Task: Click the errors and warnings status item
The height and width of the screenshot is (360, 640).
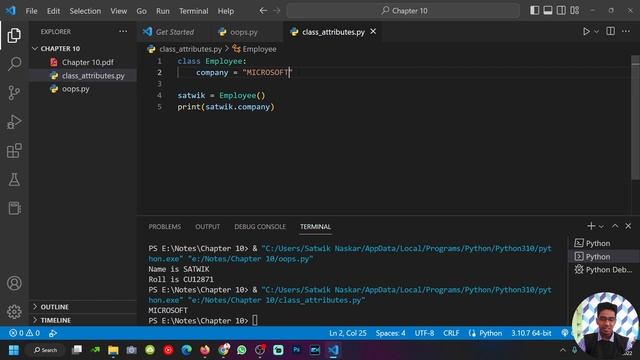Action: coord(24,333)
